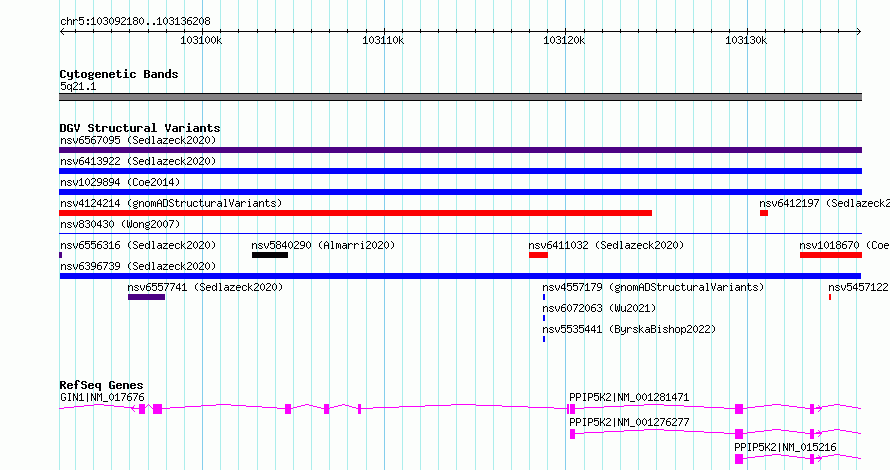The image size is (890, 470).
Task: Click the gray 5q21.1 cytogenetic band bar
Action: tap(460, 97)
